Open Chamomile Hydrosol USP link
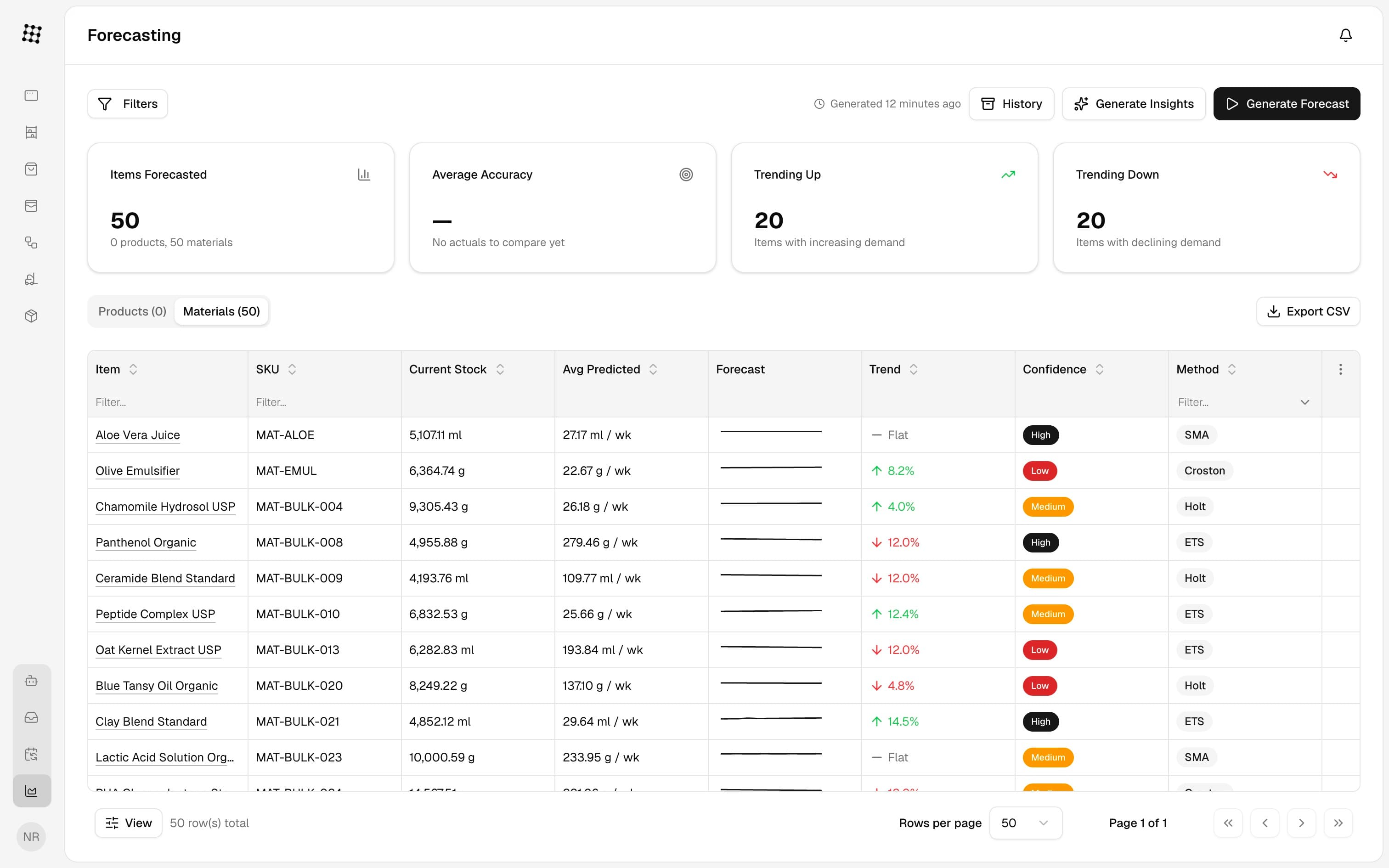1389x868 pixels. tap(165, 507)
